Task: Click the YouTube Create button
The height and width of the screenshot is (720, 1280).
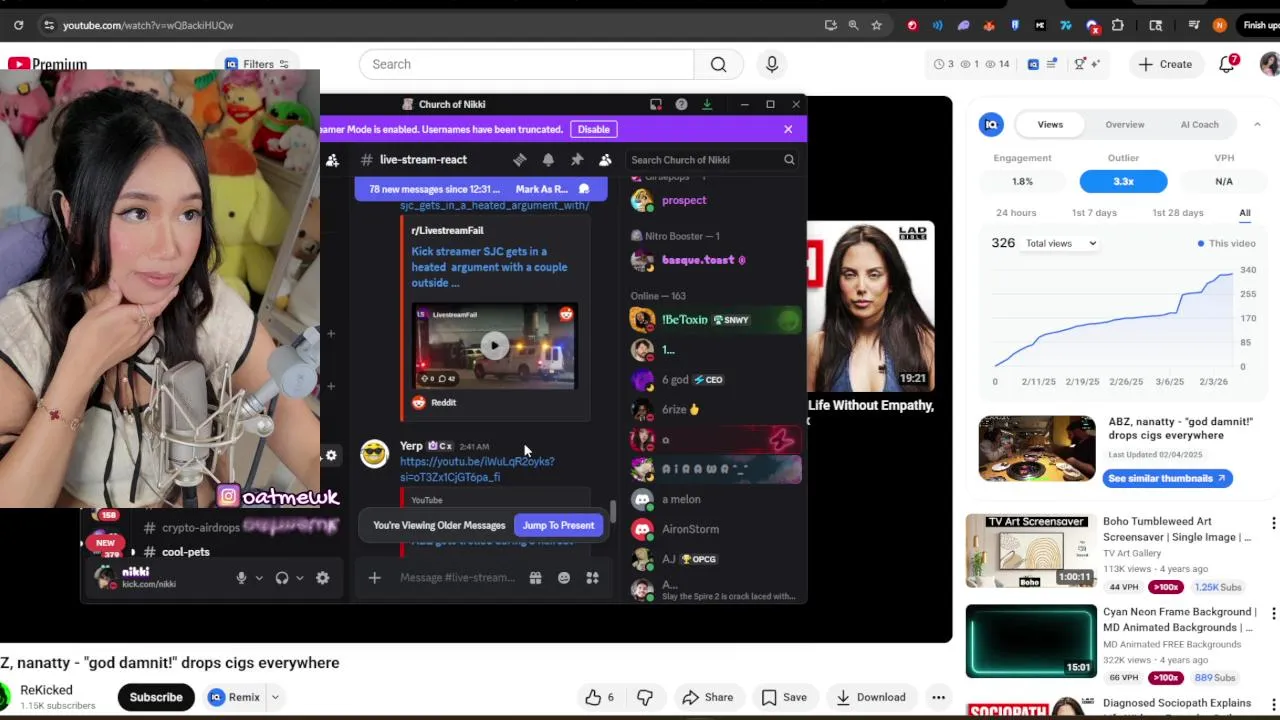Action: point(1166,64)
